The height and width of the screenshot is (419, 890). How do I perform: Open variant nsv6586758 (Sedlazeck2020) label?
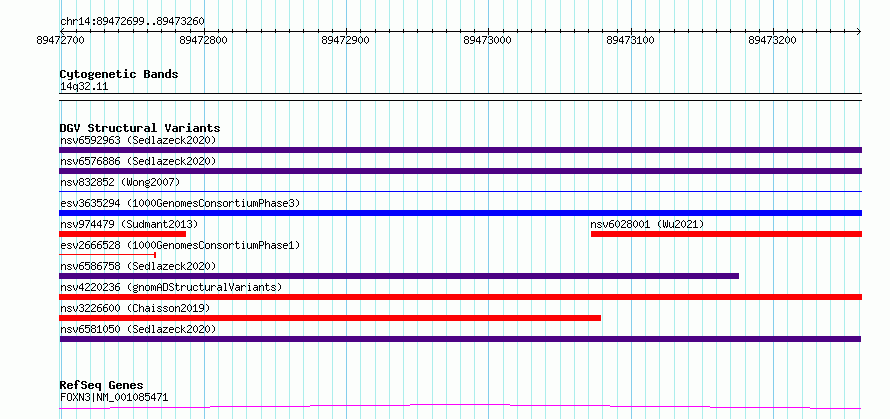pos(138,266)
